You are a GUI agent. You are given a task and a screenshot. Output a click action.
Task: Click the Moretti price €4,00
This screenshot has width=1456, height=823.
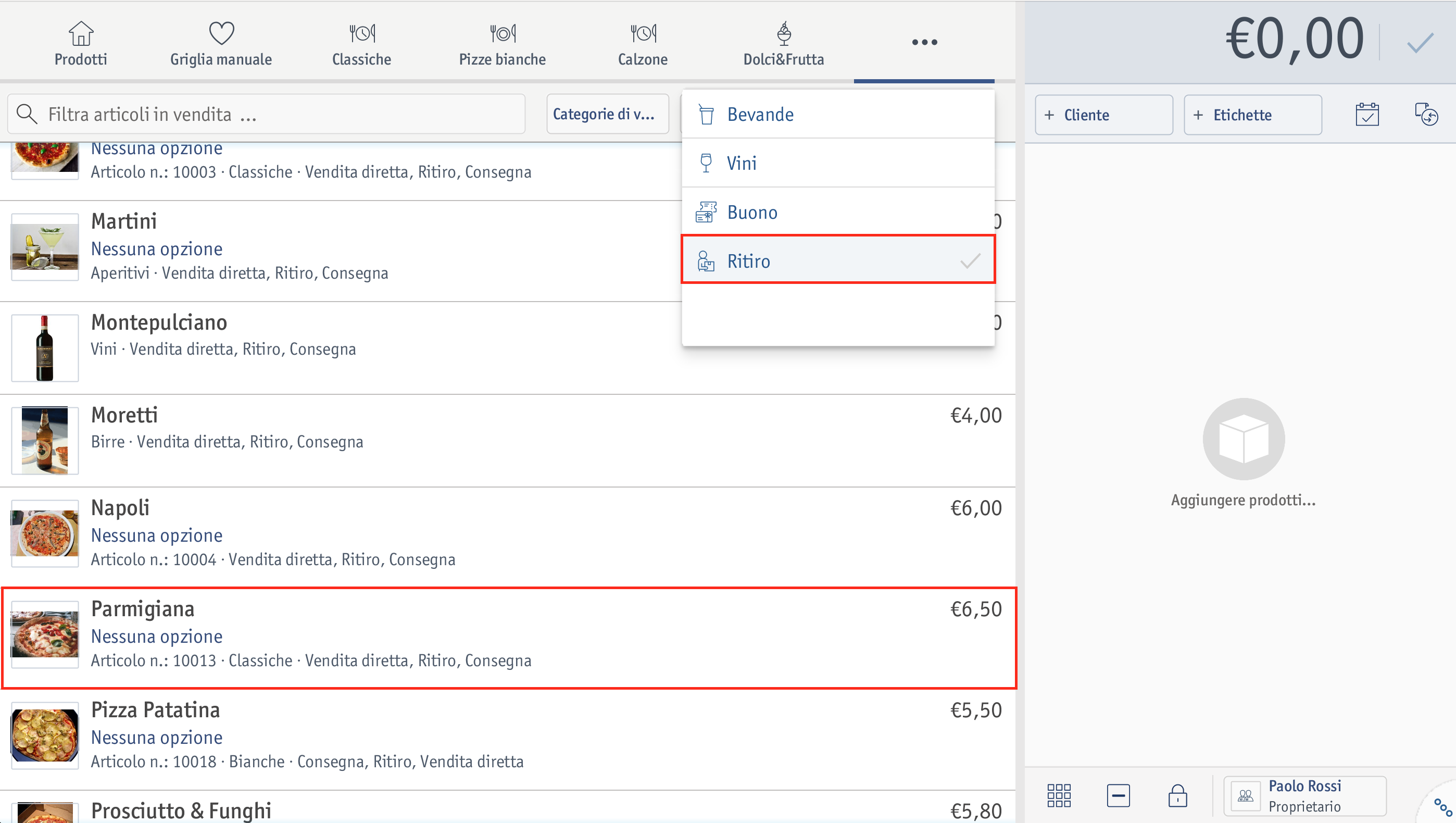click(975, 416)
